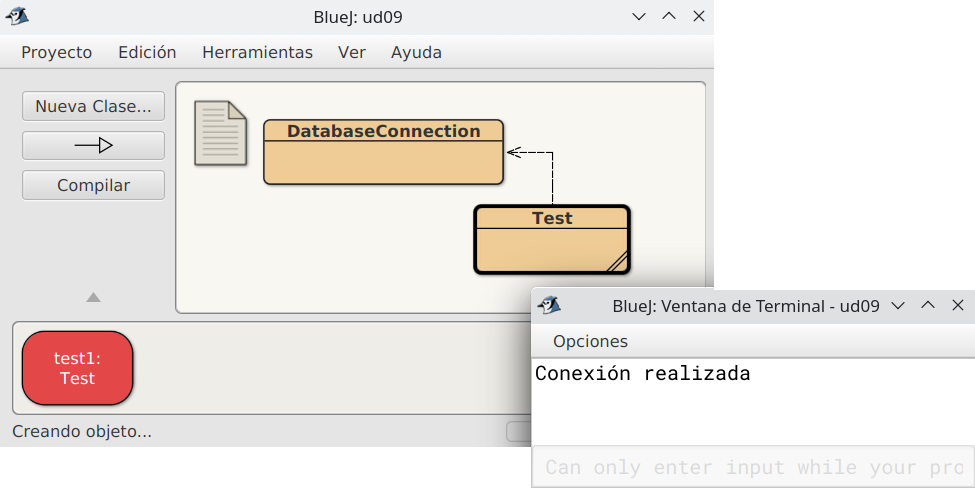Click the inheritance arrow button
975x488 pixels.
pos(93,145)
